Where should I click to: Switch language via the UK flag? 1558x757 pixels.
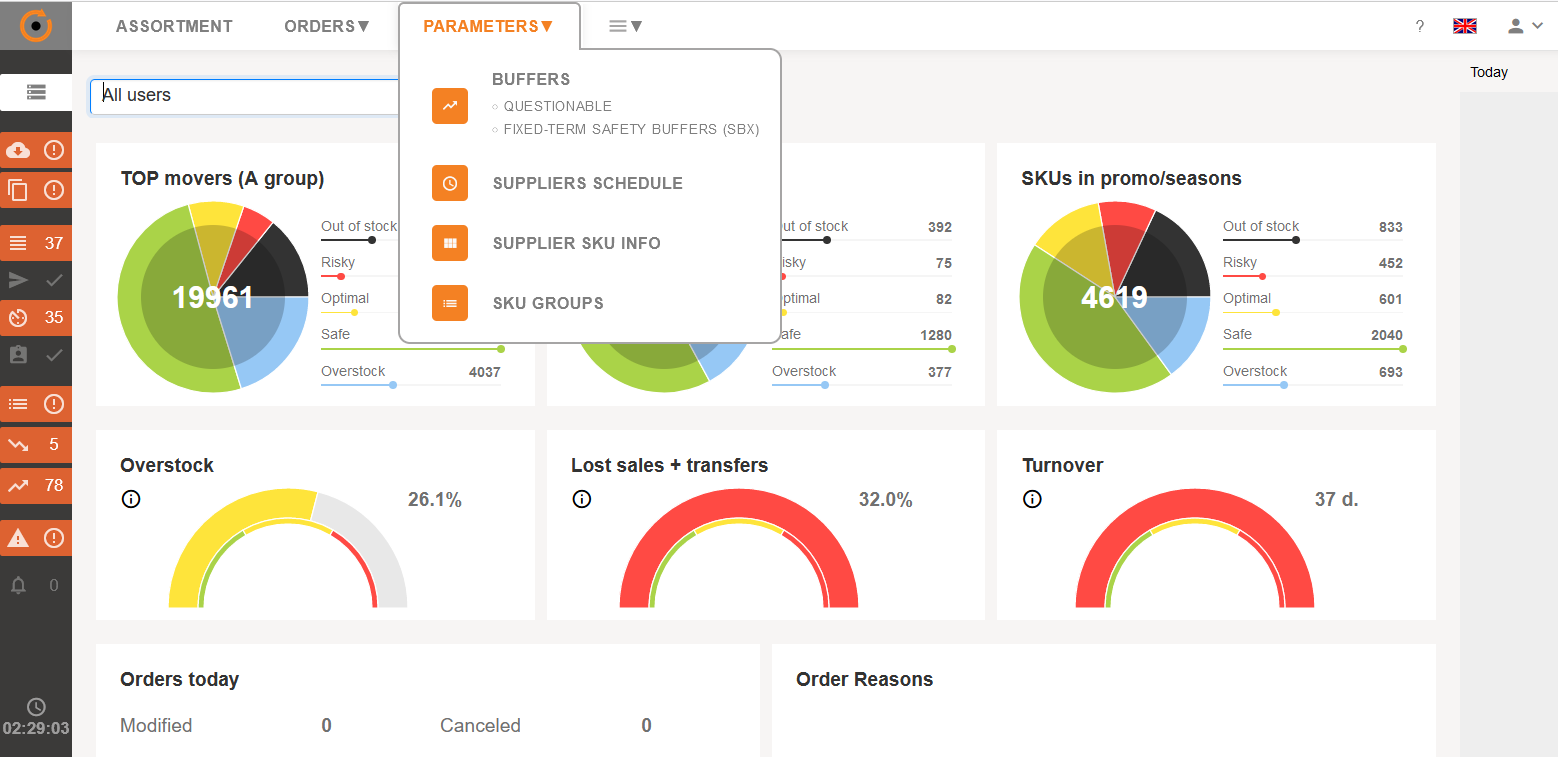pos(1465,26)
